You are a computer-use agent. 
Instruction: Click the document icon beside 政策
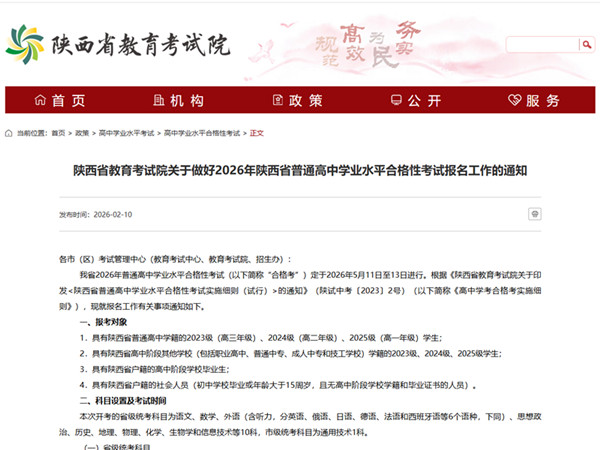pos(278,100)
